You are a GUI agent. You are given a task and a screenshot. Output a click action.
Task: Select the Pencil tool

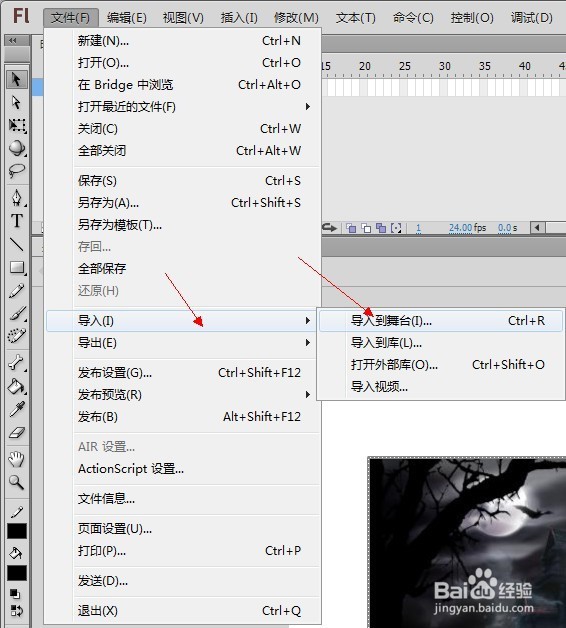[16, 291]
